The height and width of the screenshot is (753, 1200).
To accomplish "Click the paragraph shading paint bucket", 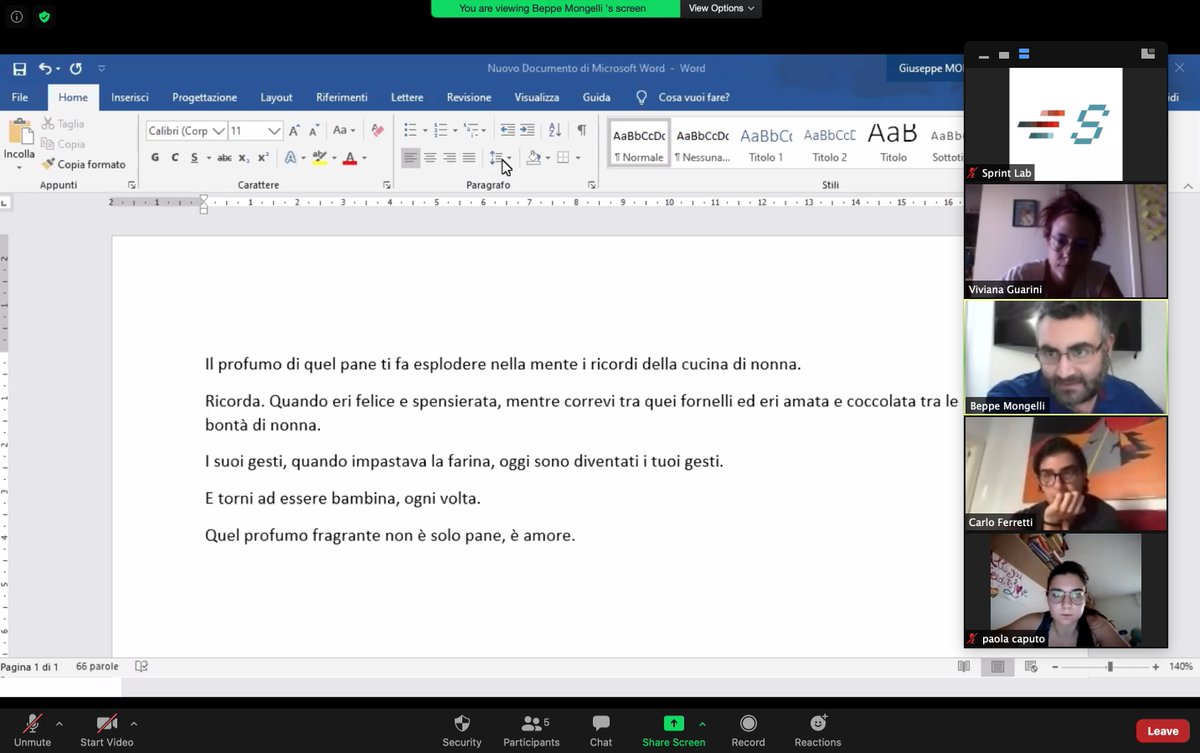I will tap(534, 158).
